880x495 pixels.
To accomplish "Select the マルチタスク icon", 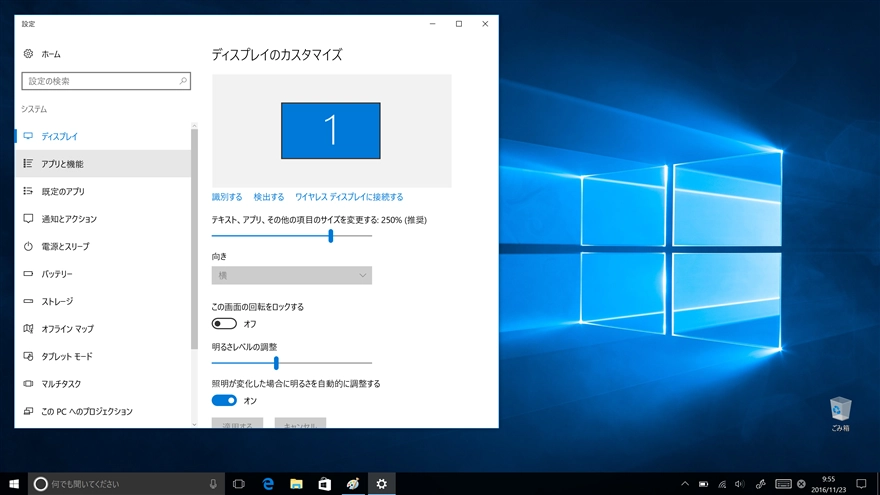I will [x=28, y=383].
